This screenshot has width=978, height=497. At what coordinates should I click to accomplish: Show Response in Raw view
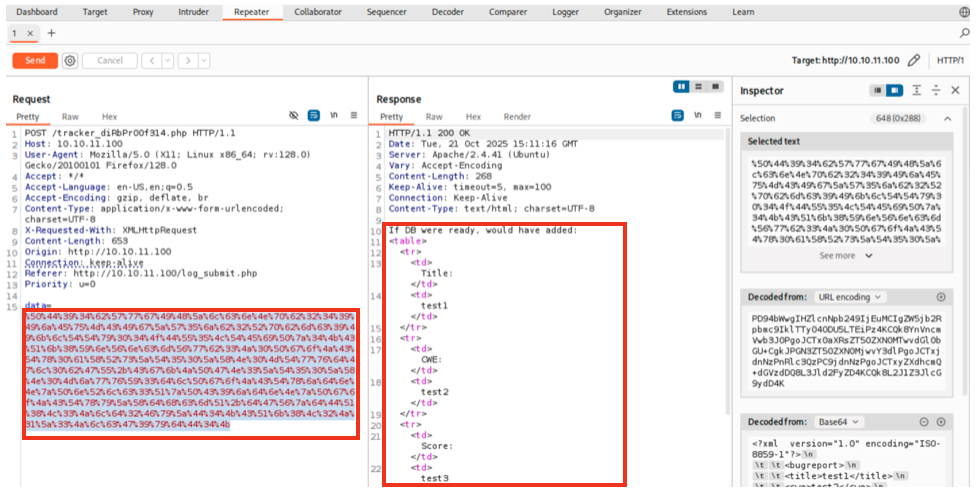tap(434, 117)
